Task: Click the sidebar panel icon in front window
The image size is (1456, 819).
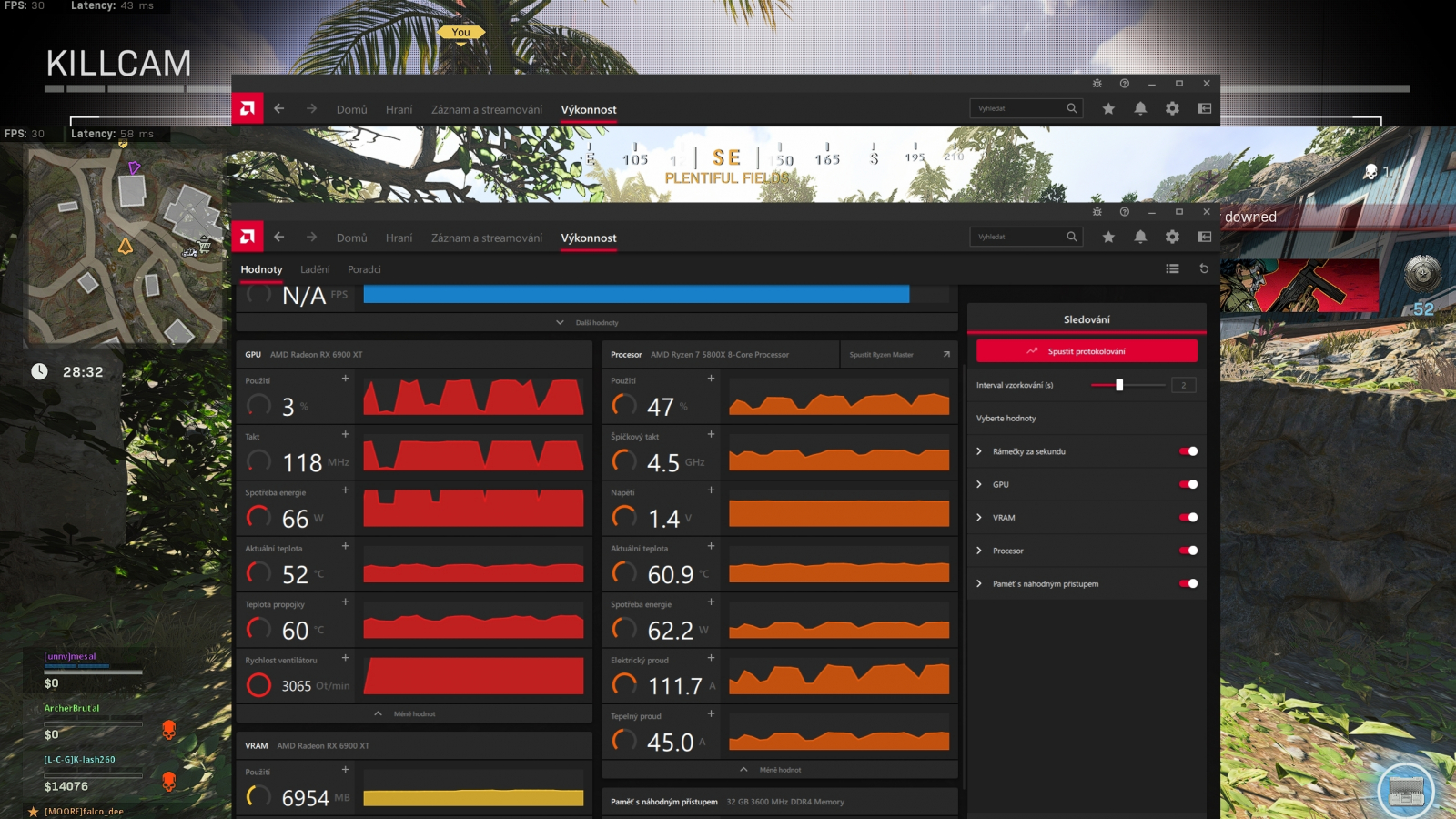Action: 1204,237
